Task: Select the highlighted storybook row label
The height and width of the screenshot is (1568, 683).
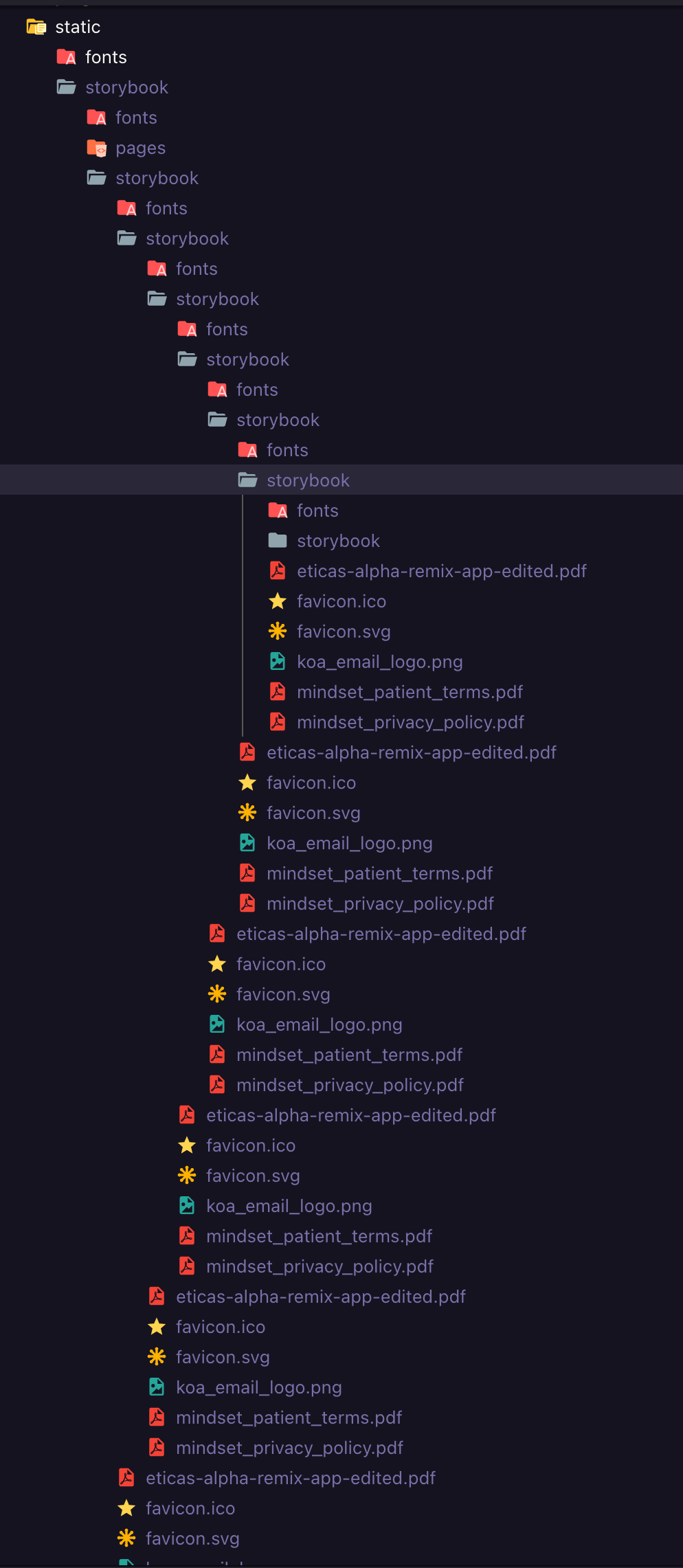Action: click(308, 480)
